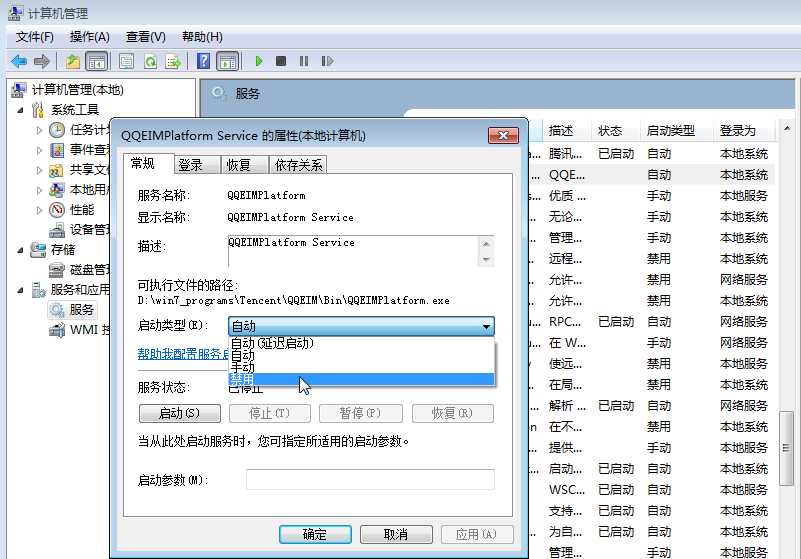Click description box scroll down arrow
This screenshot has width=801, height=559.
click(x=486, y=260)
